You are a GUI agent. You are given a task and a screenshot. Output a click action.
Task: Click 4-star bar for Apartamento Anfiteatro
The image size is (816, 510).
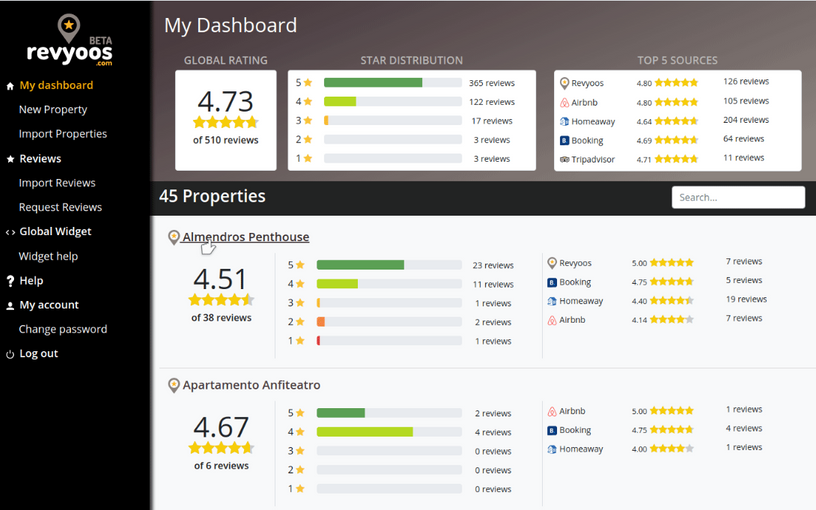(364, 432)
